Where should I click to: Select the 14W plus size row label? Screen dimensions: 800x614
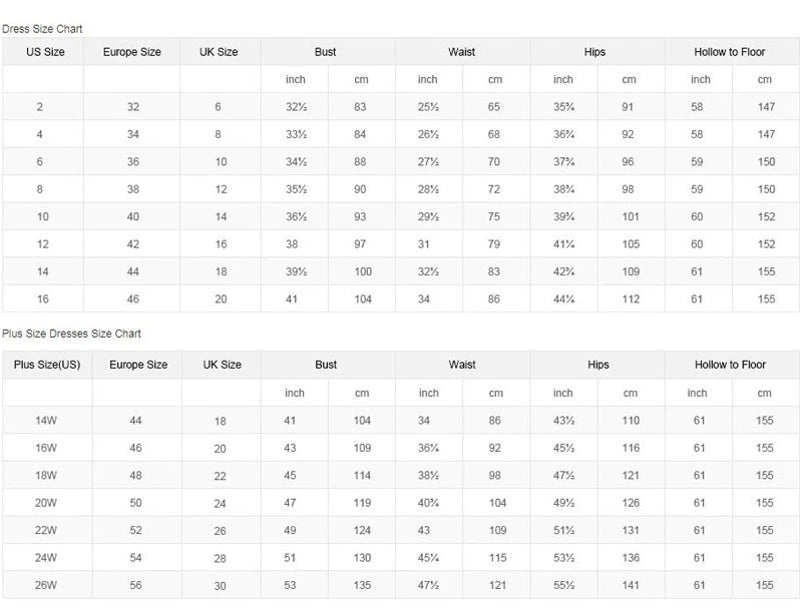coord(46,421)
